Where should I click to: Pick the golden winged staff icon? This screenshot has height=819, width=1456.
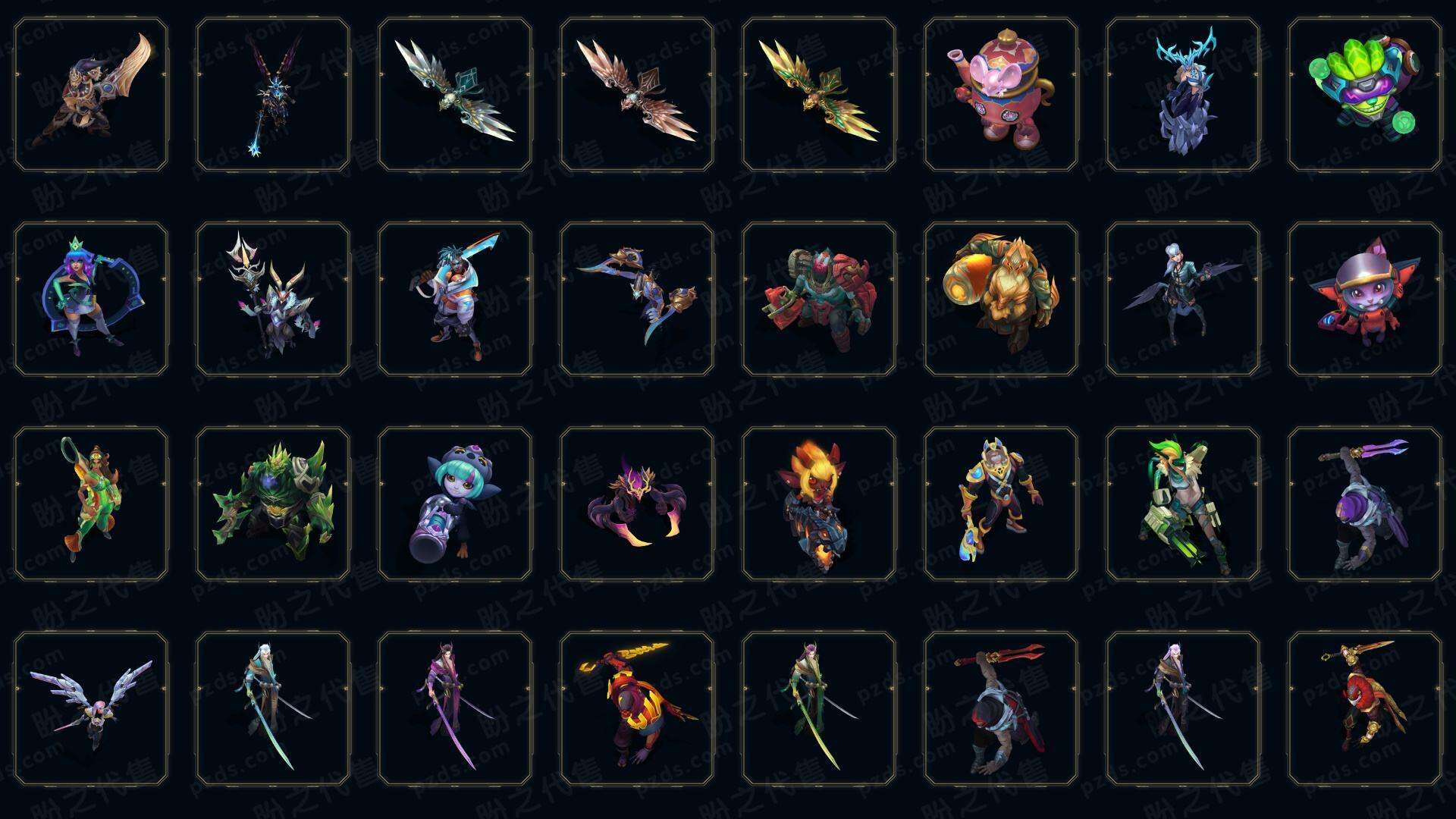(x=819, y=94)
